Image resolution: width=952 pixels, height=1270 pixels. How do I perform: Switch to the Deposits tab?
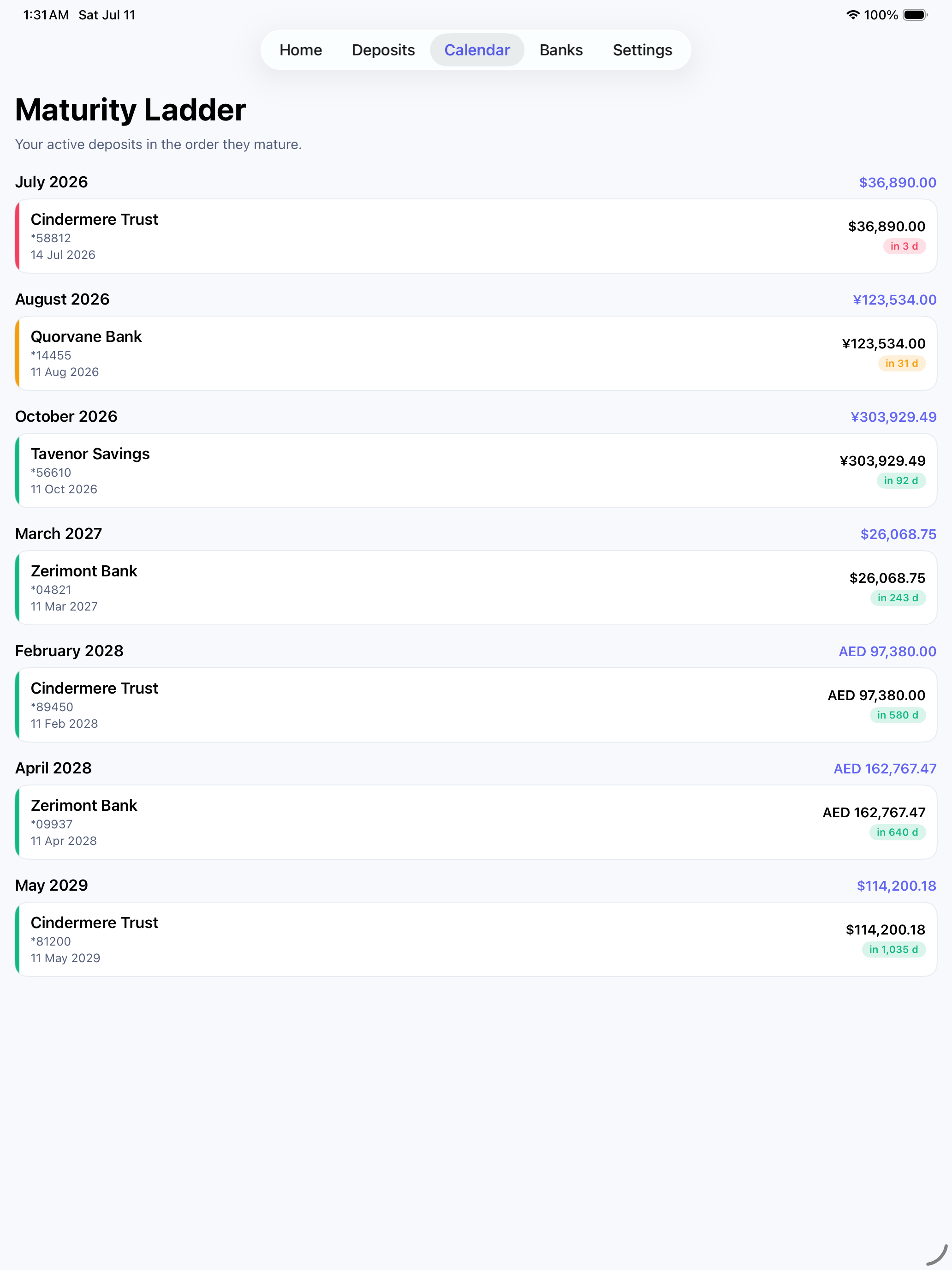383,50
